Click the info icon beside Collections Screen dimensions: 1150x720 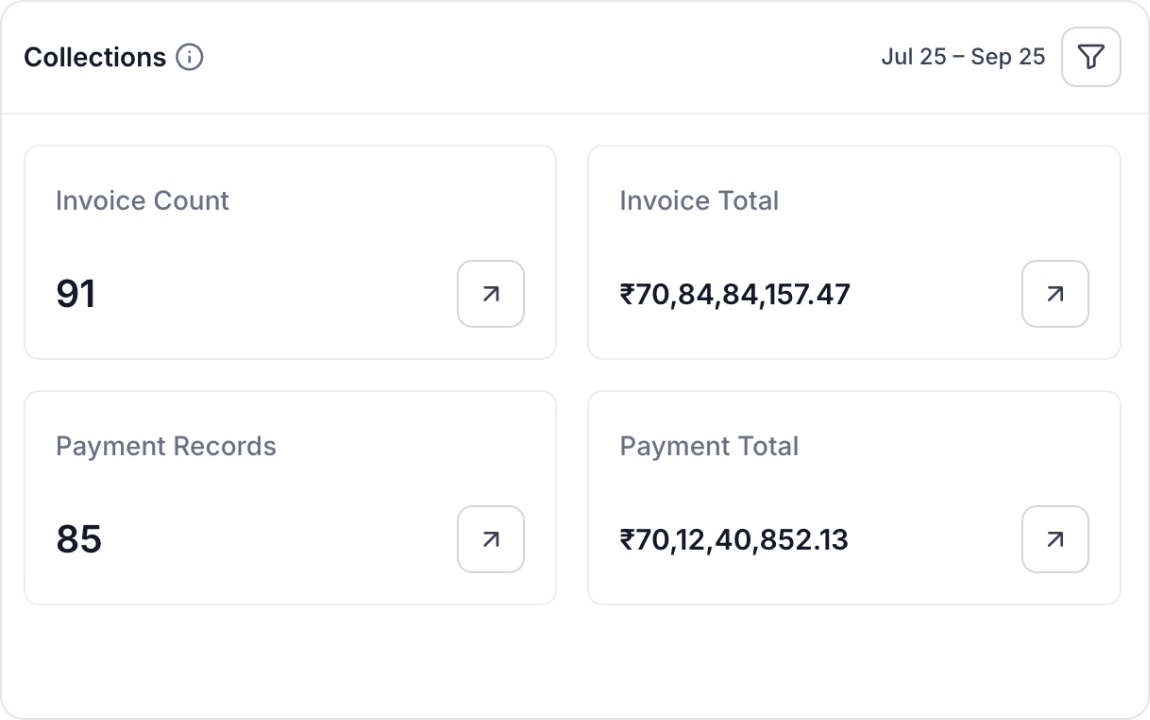[x=191, y=57]
